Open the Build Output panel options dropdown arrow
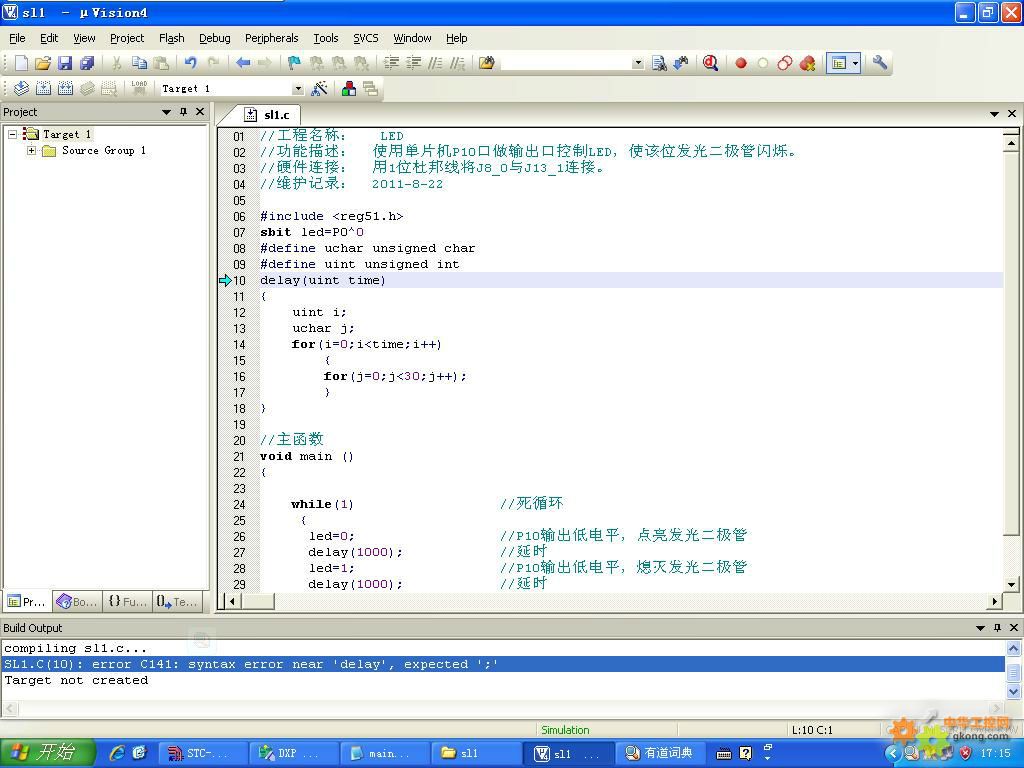This screenshot has width=1024, height=768. tap(980, 628)
